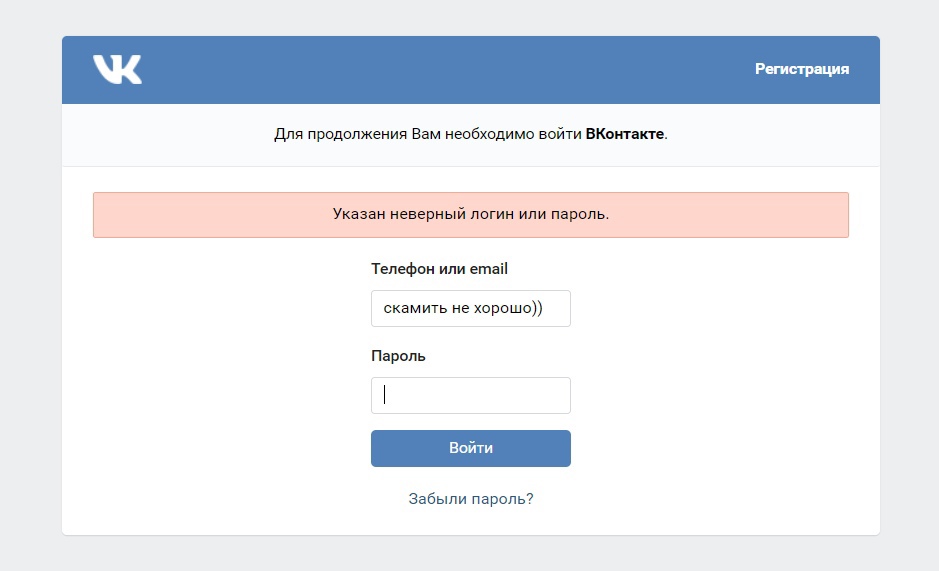The width and height of the screenshot is (939, 571).
Task: Open the Регистрация sign-up link
Action: [x=802, y=69]
